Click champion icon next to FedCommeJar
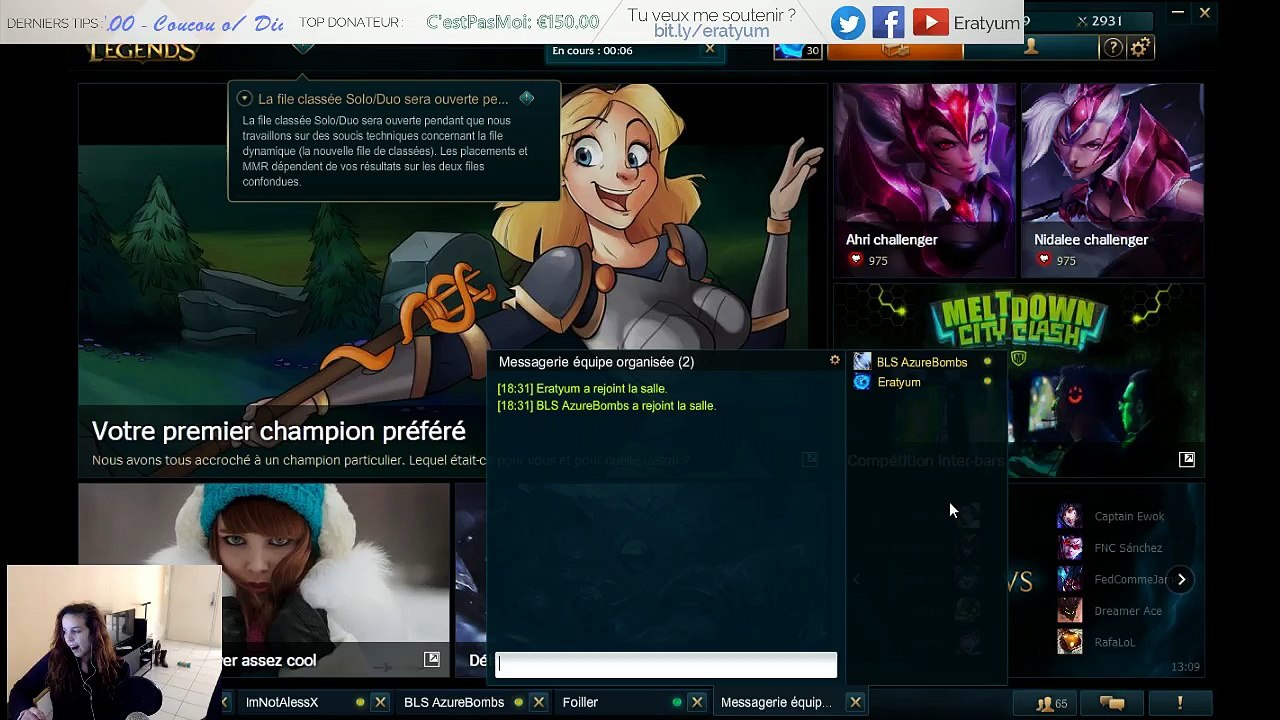Image resolution: width=1280 pixels, height=720 pixels. 1069,579
